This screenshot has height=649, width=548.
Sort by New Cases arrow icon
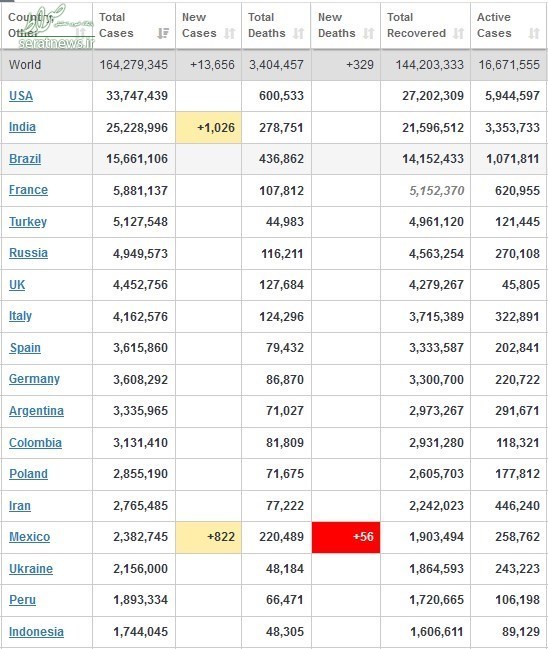[230, 33]
